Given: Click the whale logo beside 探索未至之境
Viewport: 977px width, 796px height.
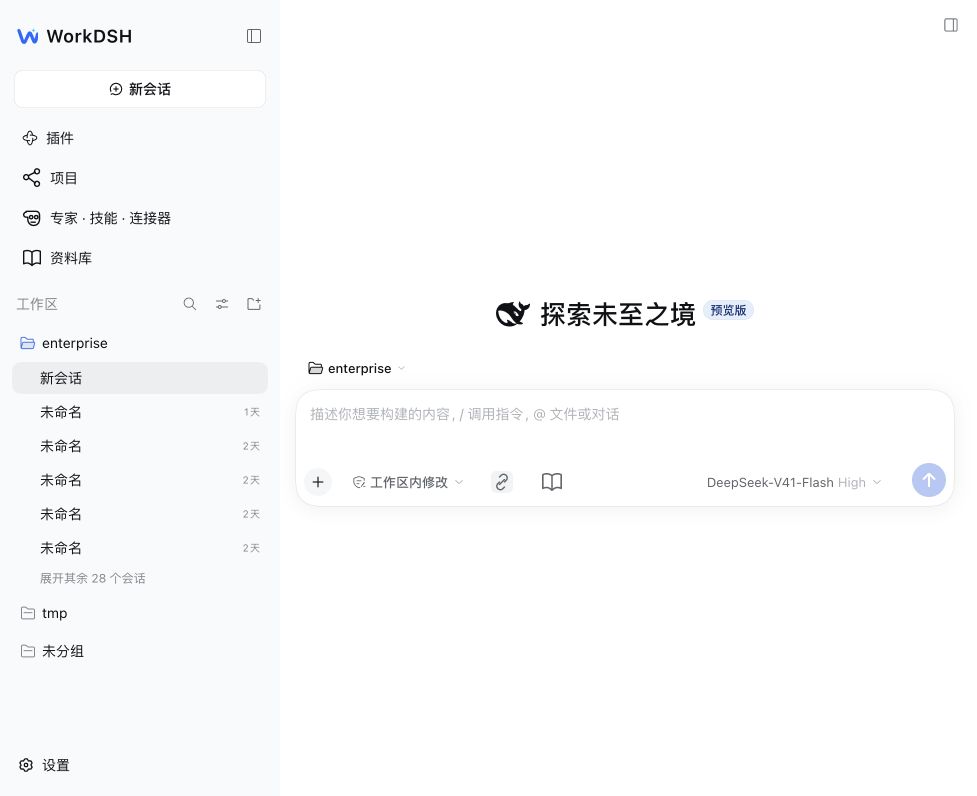Looking at the screenshot, I should tap(513, 314).
